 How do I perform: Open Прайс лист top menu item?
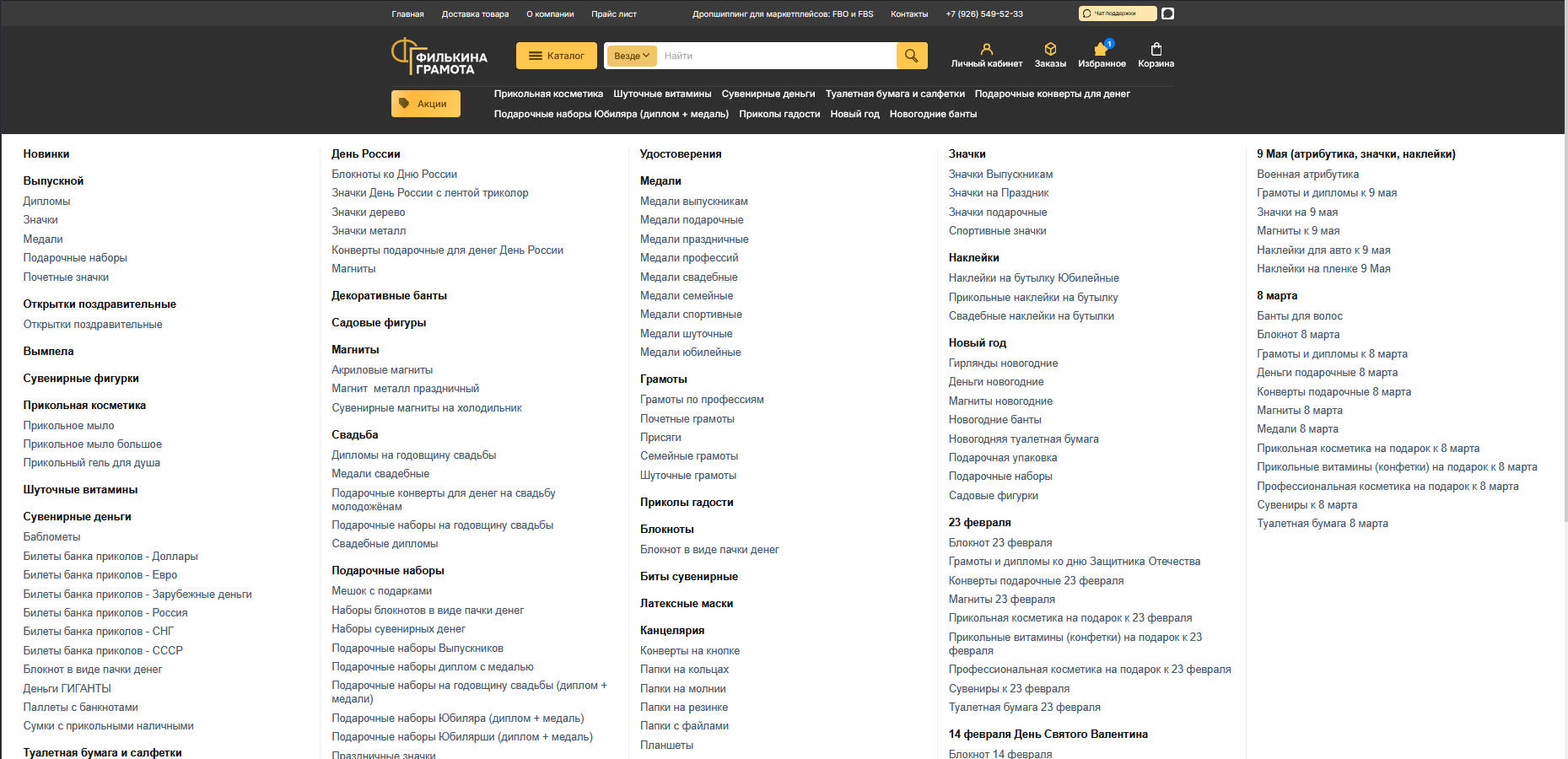click(614, 14)
